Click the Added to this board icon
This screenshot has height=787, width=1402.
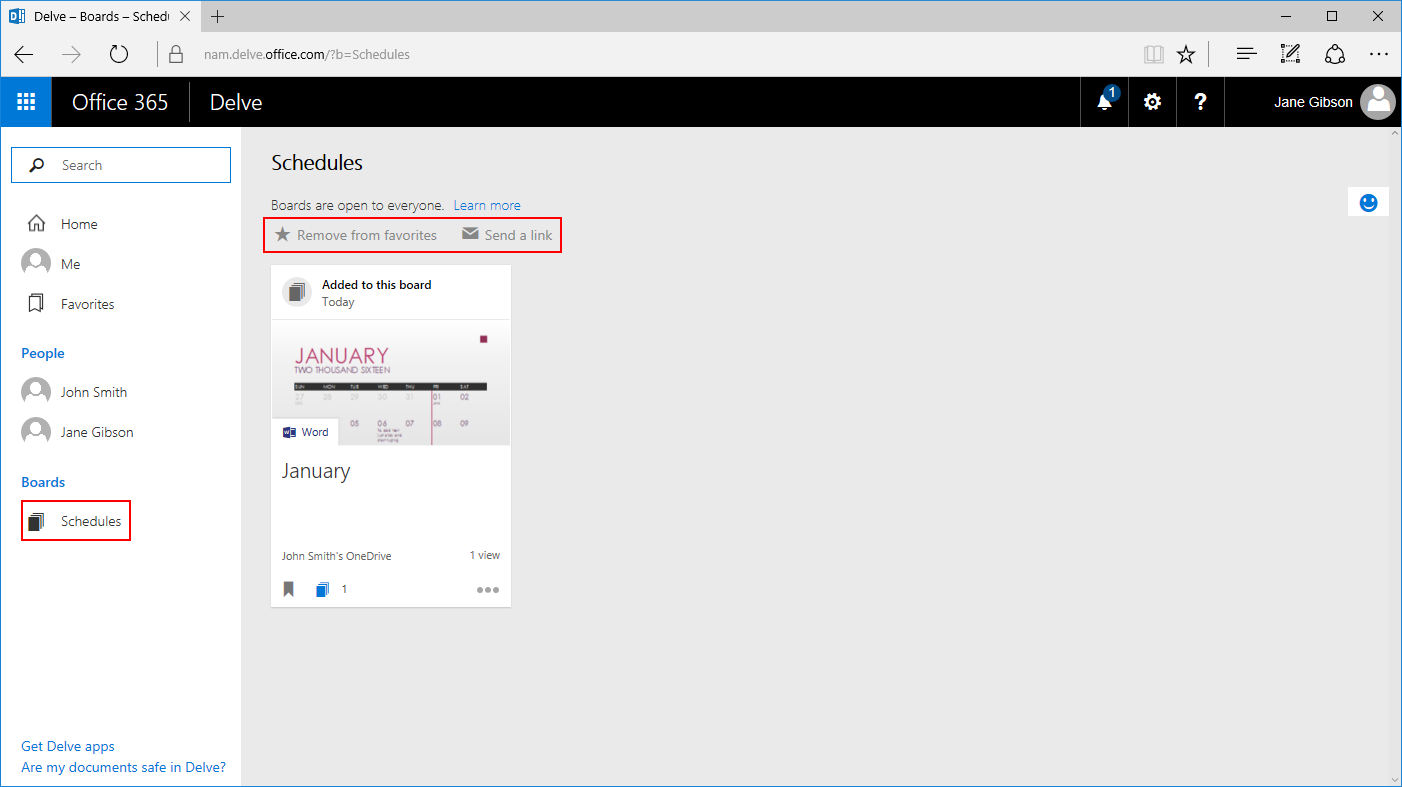297,292
